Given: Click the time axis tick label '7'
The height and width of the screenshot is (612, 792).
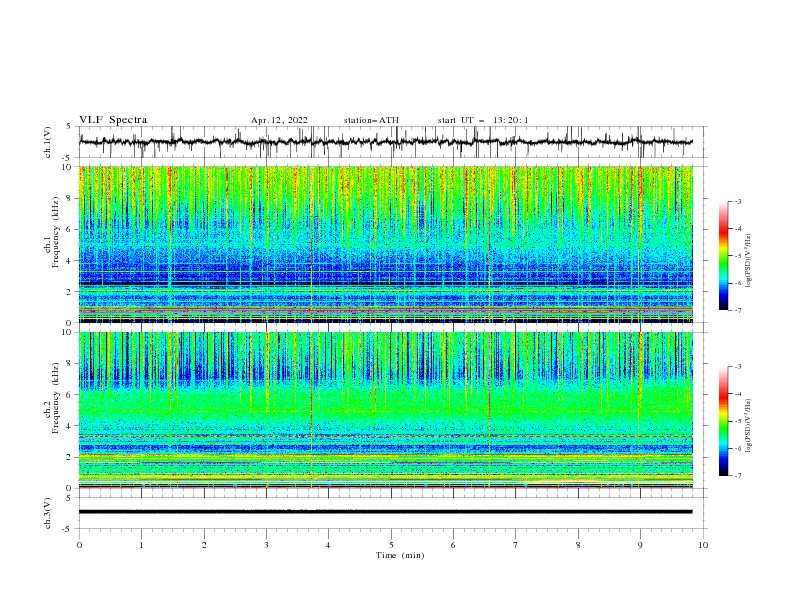Looking at the screenshot, I should (x=516, y=545).
